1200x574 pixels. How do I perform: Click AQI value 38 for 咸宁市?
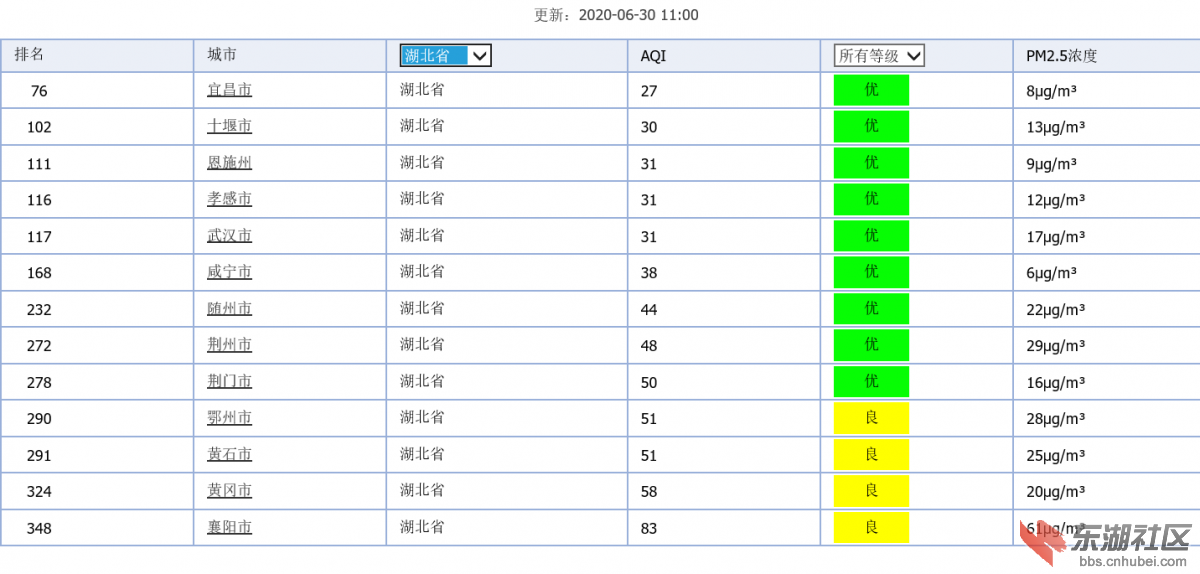pyautogui.click(x=649, y=273)
